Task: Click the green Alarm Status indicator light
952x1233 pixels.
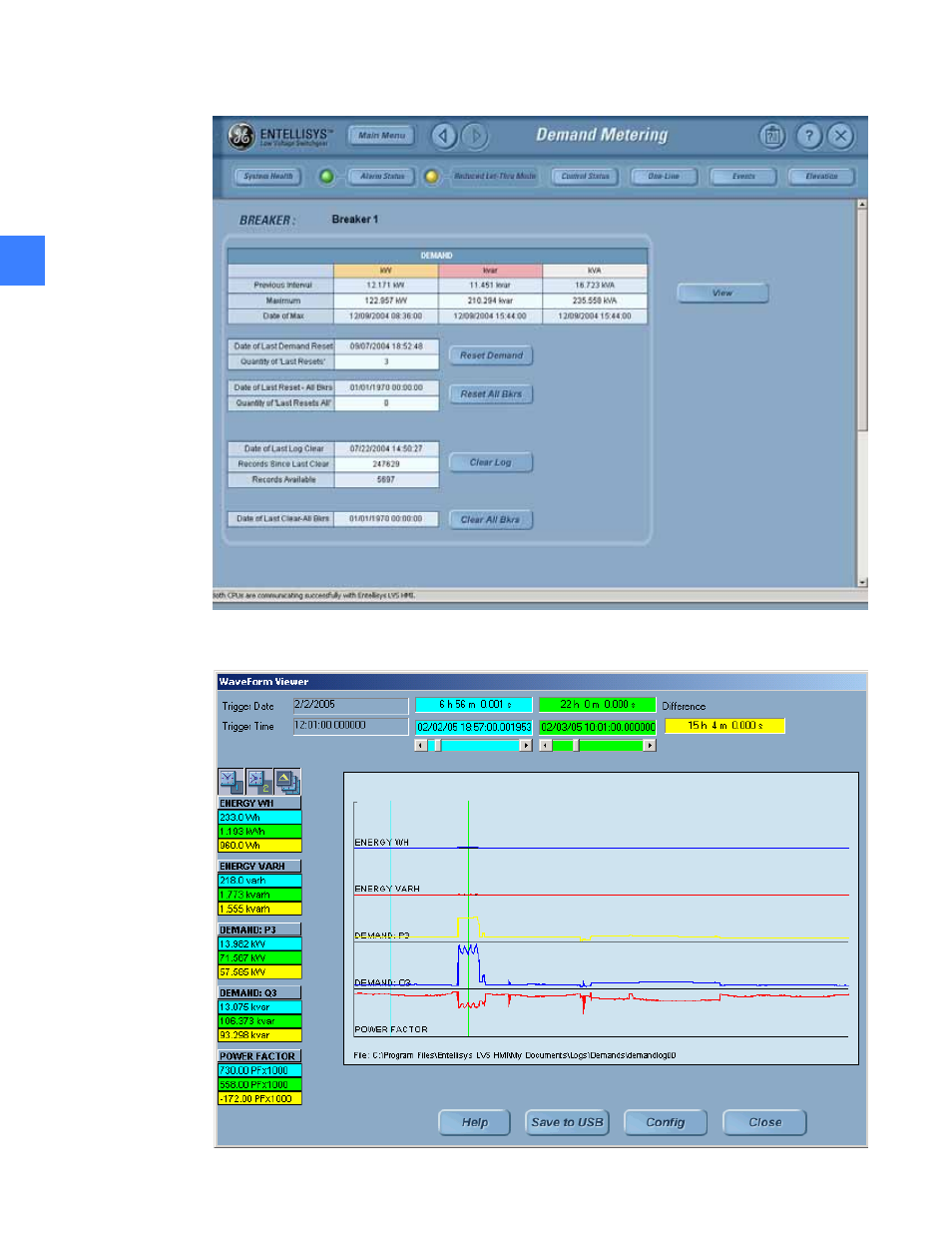Action: click(326, 177)
